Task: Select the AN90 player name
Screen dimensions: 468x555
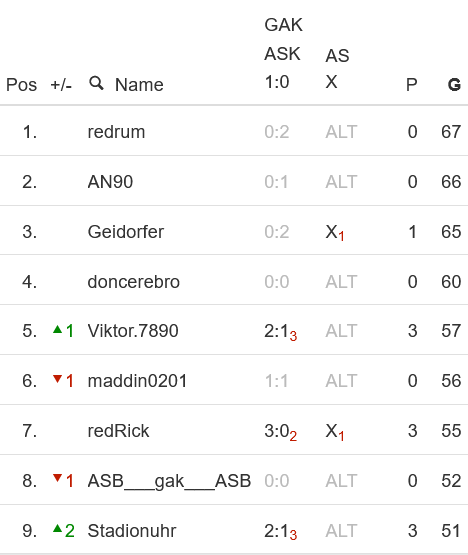Action: (x=110, y=182)
